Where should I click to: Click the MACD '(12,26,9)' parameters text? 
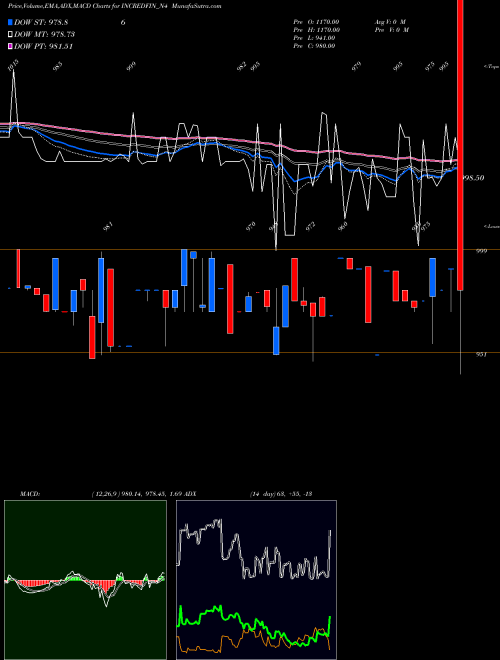tap(105, 494)
